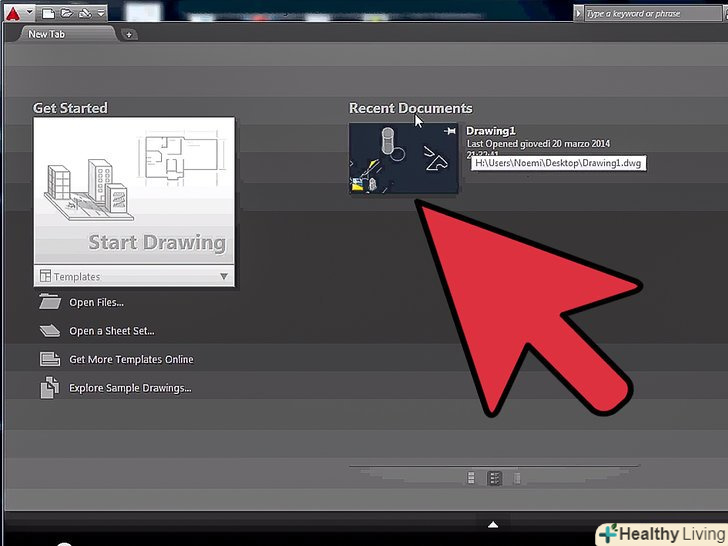Click the Open folder icon in toolbar
Viewport: 728px width, 546px height.
[66, 13]
